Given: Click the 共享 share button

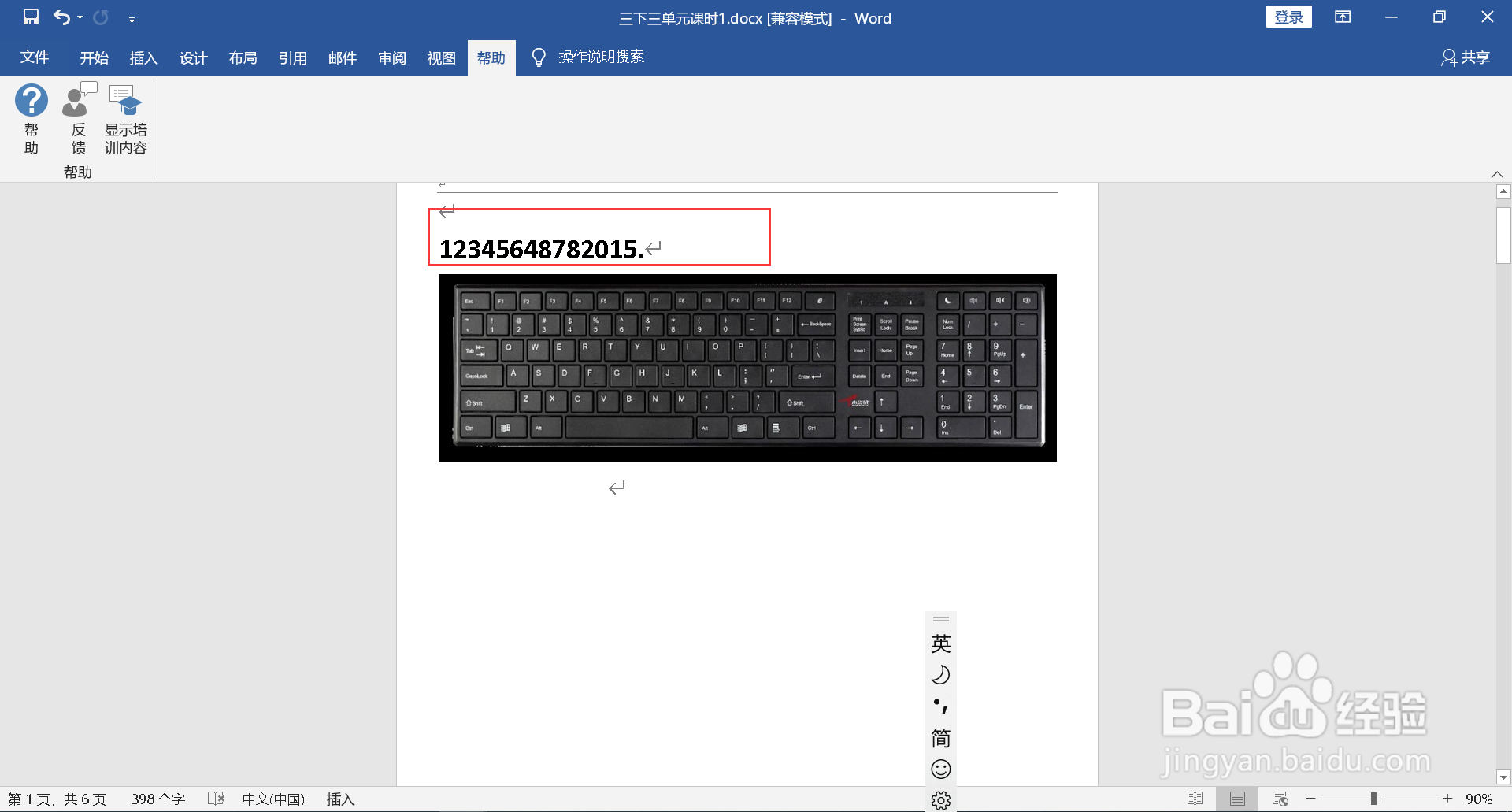Looking at the screenshot, I should (x=1466, y=57).
